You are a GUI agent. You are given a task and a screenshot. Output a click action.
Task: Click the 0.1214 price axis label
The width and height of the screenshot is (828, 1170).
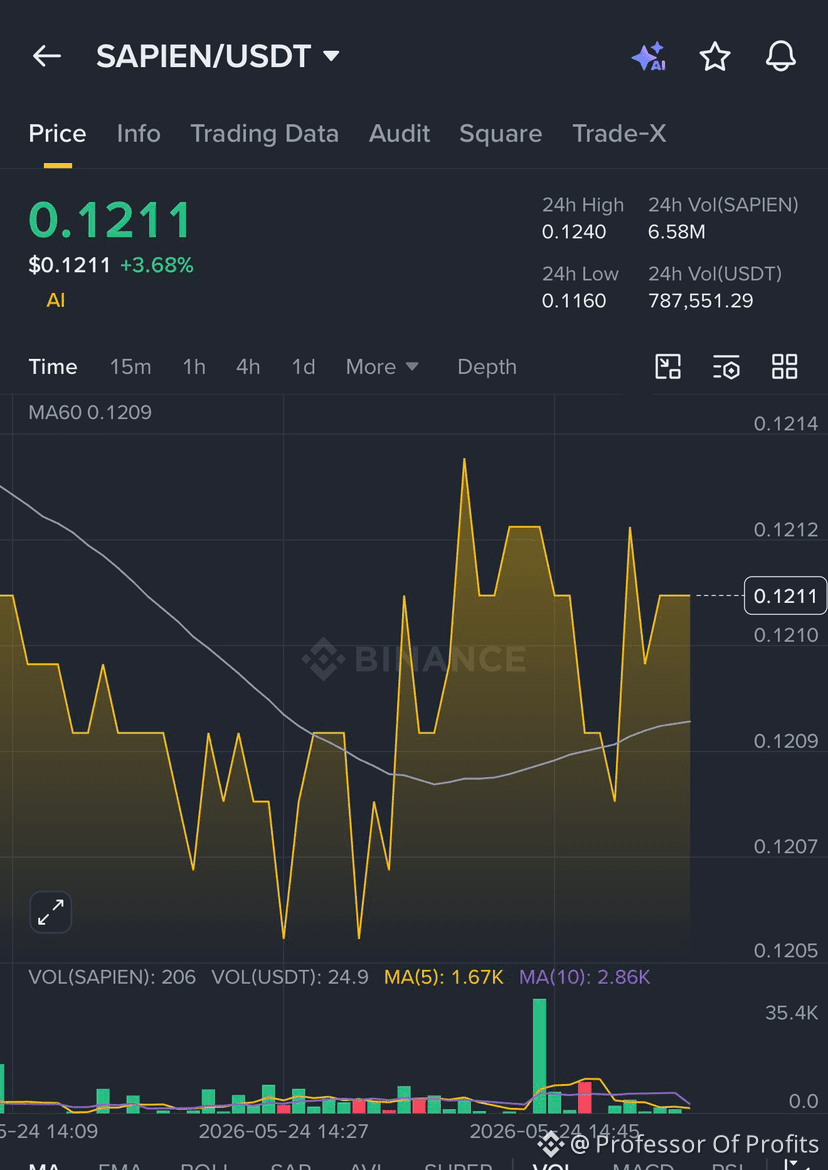tap(785, 424)
